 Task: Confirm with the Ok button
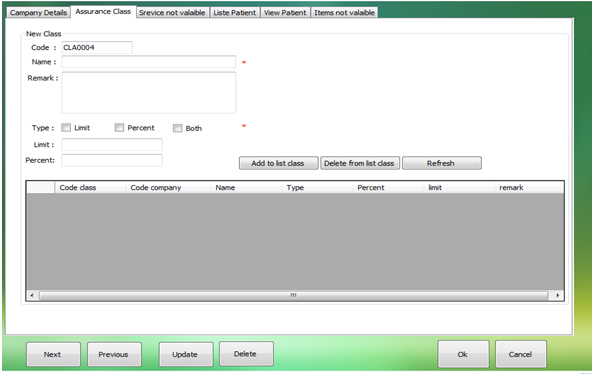click(463, 354)
